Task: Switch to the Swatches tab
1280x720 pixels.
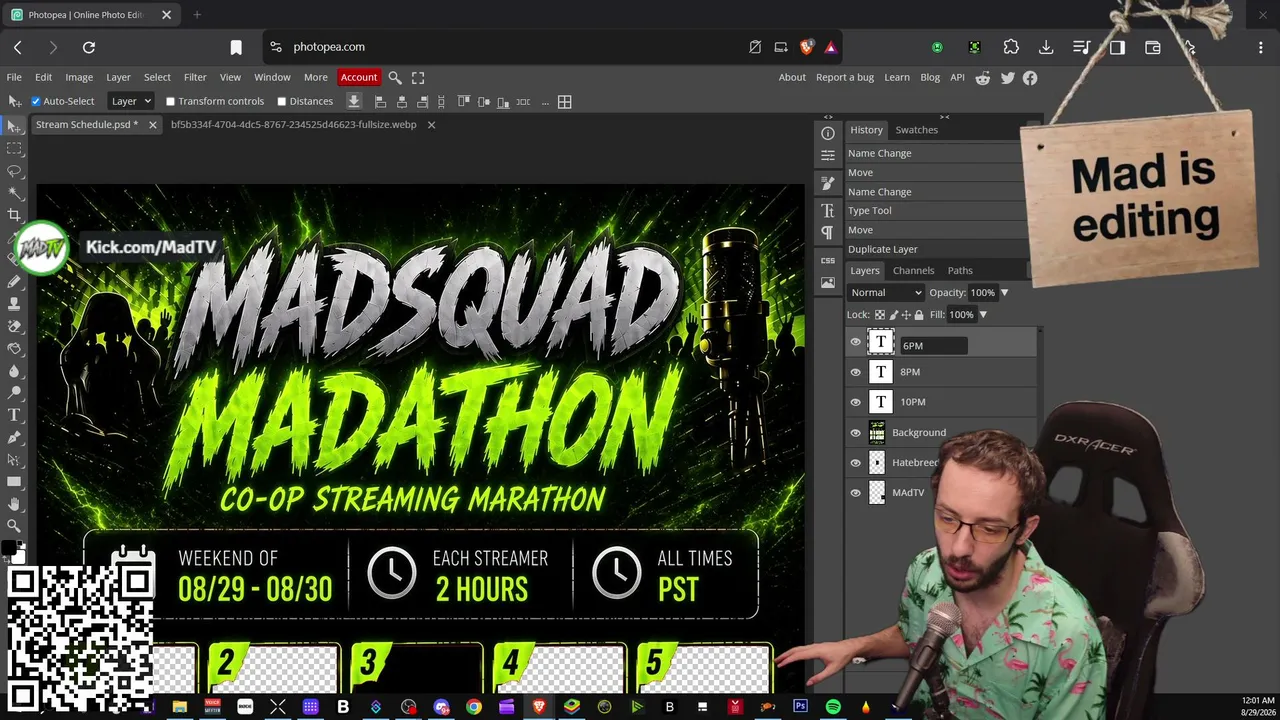Action: coord(916,130)
